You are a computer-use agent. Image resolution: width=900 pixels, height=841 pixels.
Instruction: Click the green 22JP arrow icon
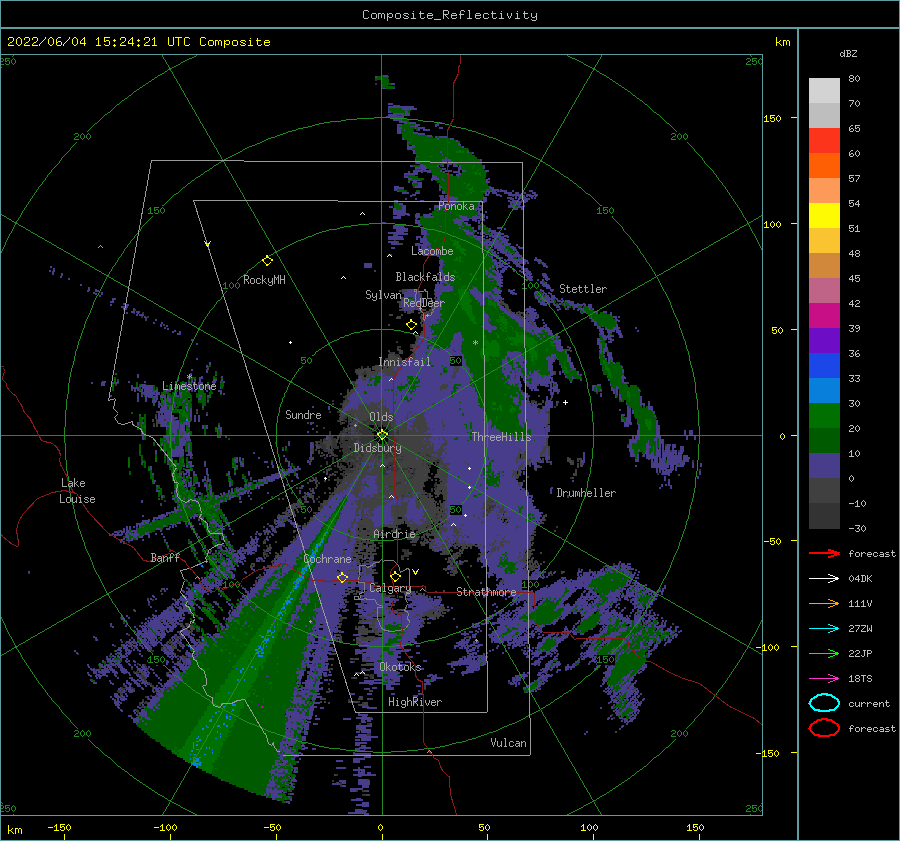824,653
